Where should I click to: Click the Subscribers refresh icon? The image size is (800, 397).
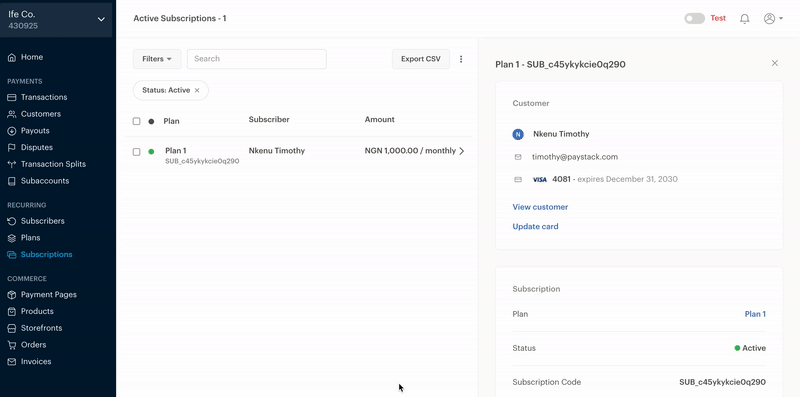pyautogui.click(x=12, y=221)
